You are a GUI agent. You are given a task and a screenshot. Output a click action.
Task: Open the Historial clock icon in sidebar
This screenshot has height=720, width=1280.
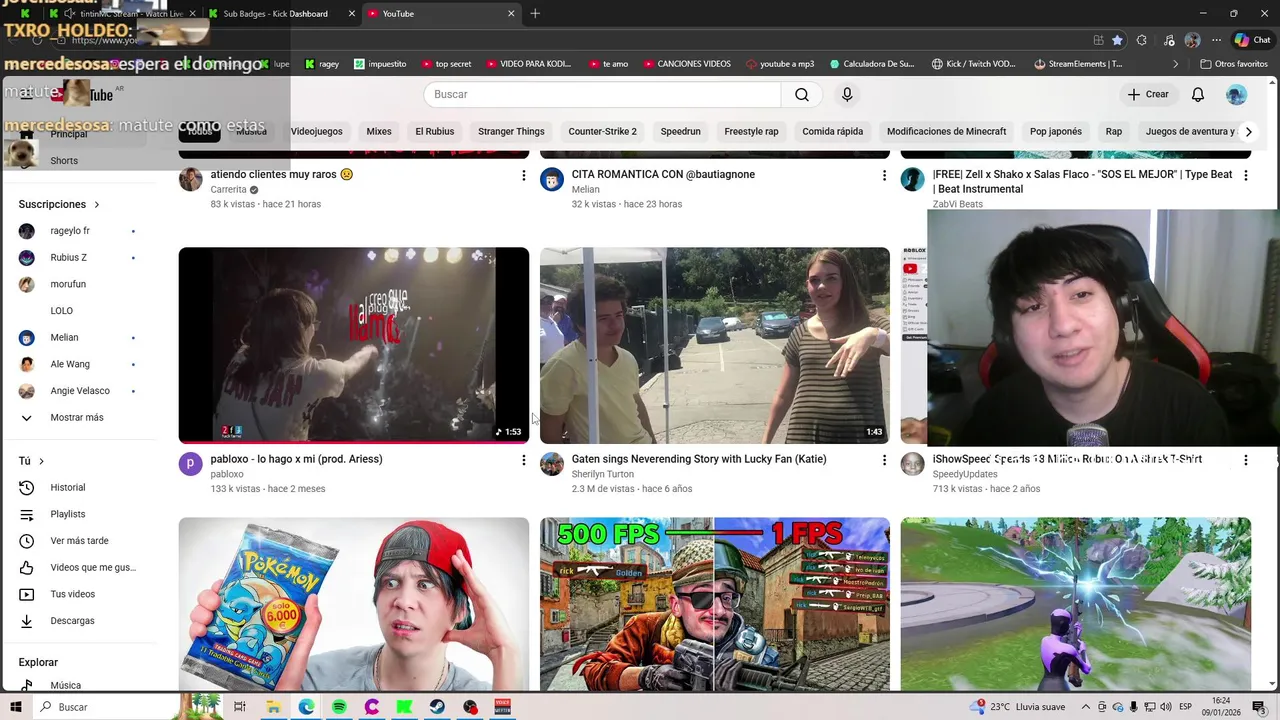[x=27, y=488]
